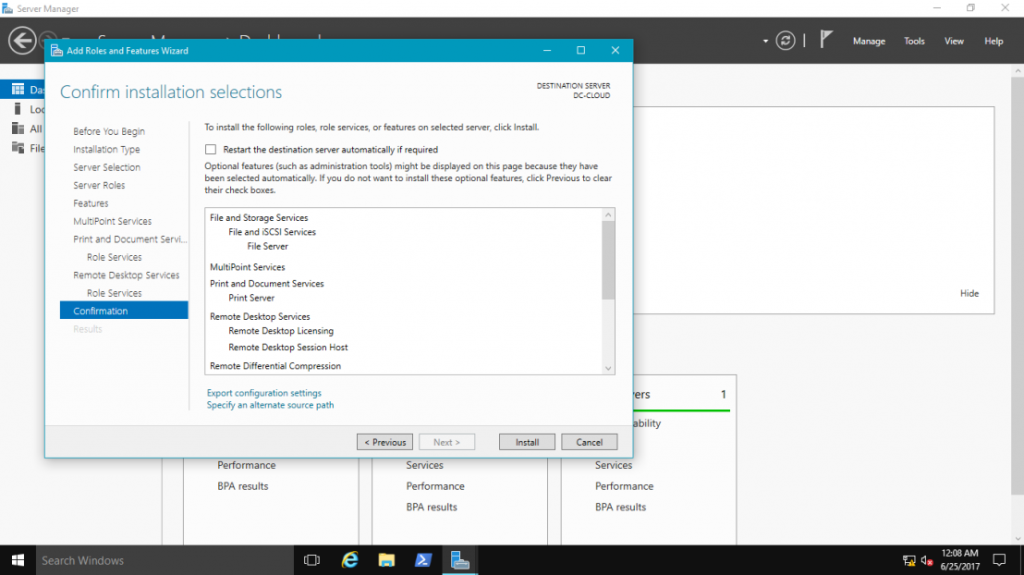
Task: Launch Internet Explorer from the taskbar
Action: 350,561
